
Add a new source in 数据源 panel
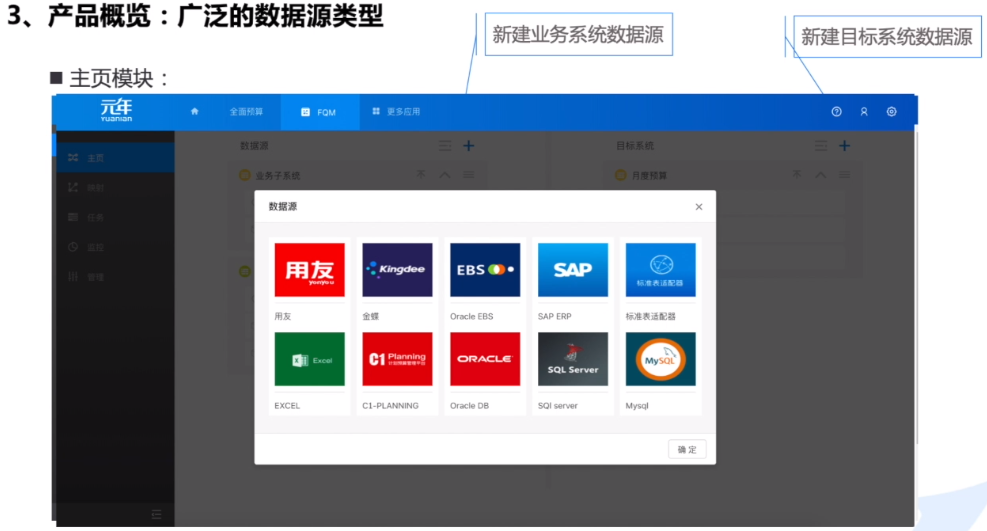(468, 146)
